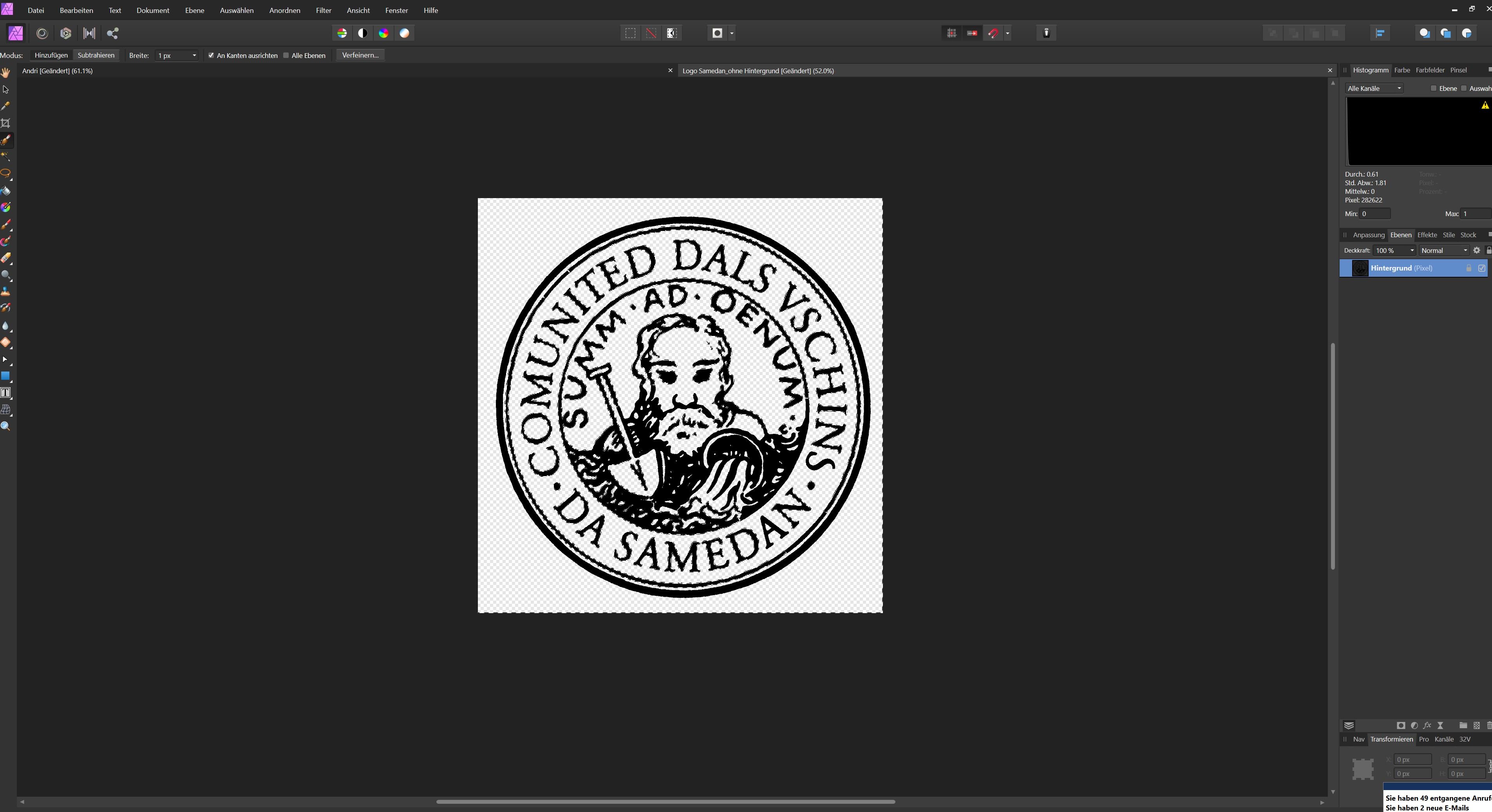This screenshot has width=1492, height=812.
Task: Open the Quick Mask options dropdown arrow
Action: (732, 33)
